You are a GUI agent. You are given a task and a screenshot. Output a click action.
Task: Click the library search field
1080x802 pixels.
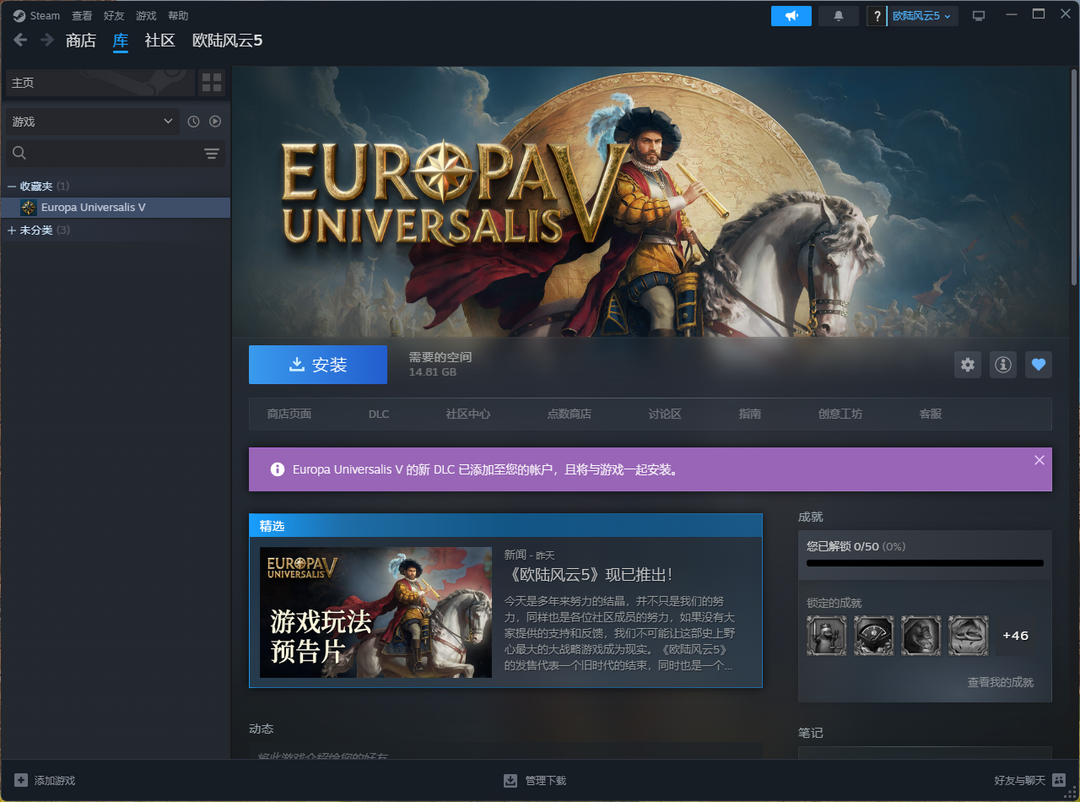point(100,153)
